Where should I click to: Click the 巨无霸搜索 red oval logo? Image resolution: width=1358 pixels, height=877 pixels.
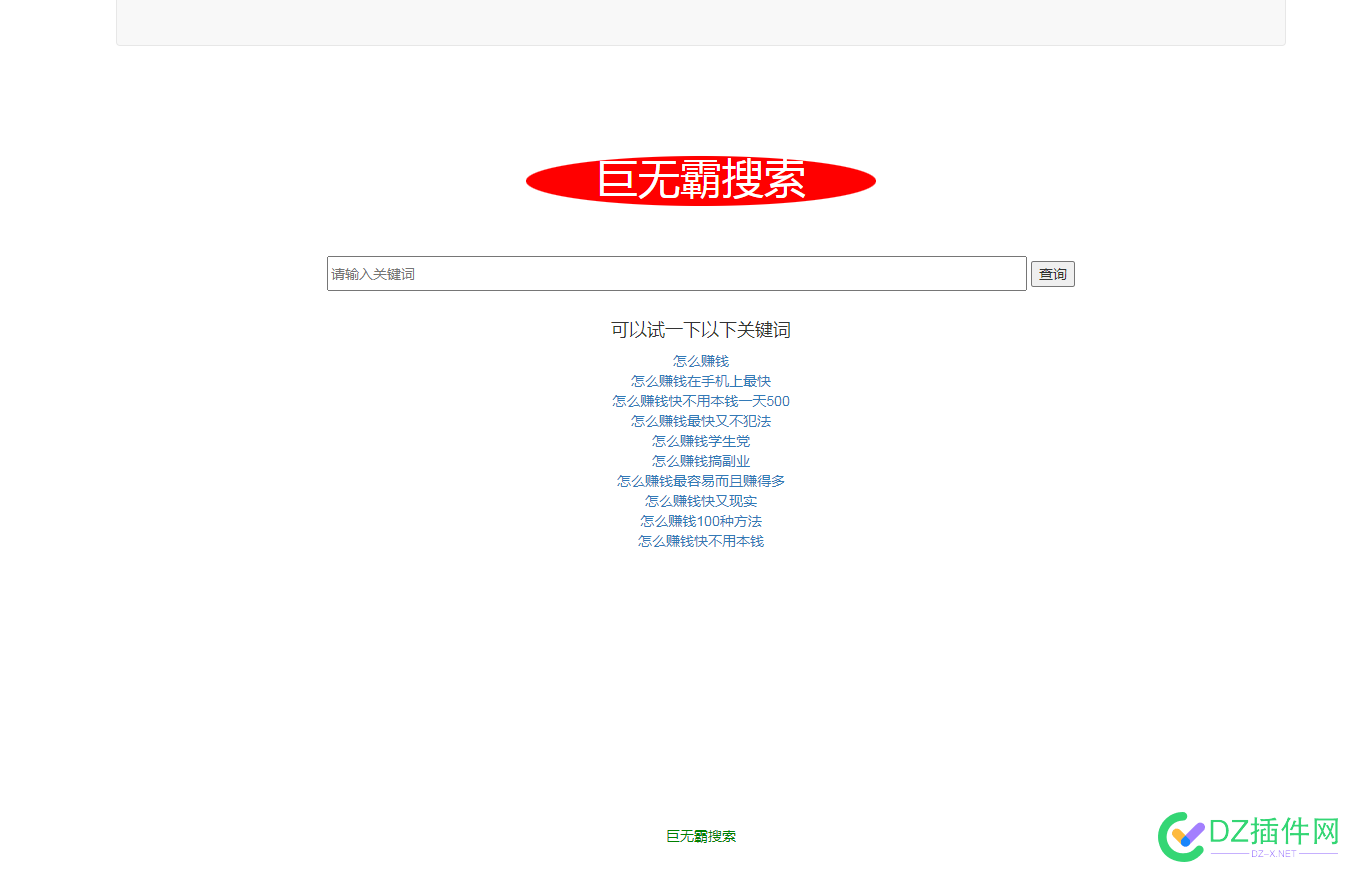pyautogui.click(x=701, y=181)
